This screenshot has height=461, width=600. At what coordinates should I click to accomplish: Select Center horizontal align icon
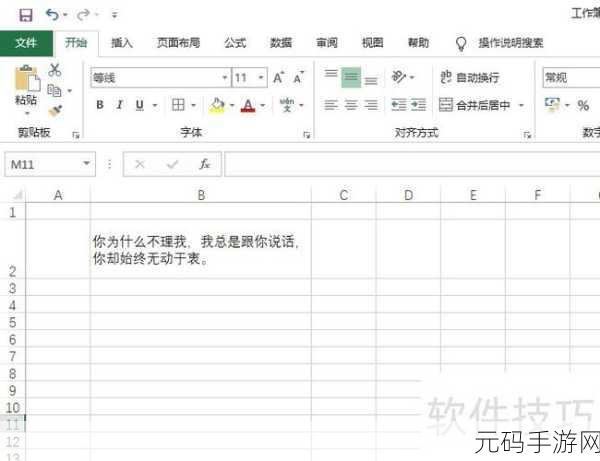click(351, 105)
